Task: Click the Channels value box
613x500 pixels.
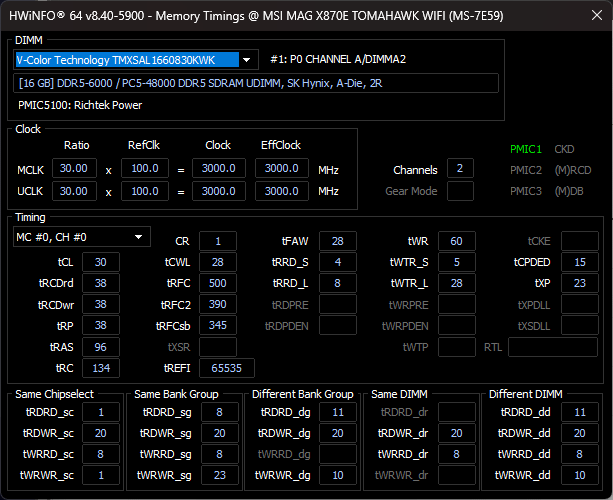Action: pyautogui.click(x=460, y=169)
